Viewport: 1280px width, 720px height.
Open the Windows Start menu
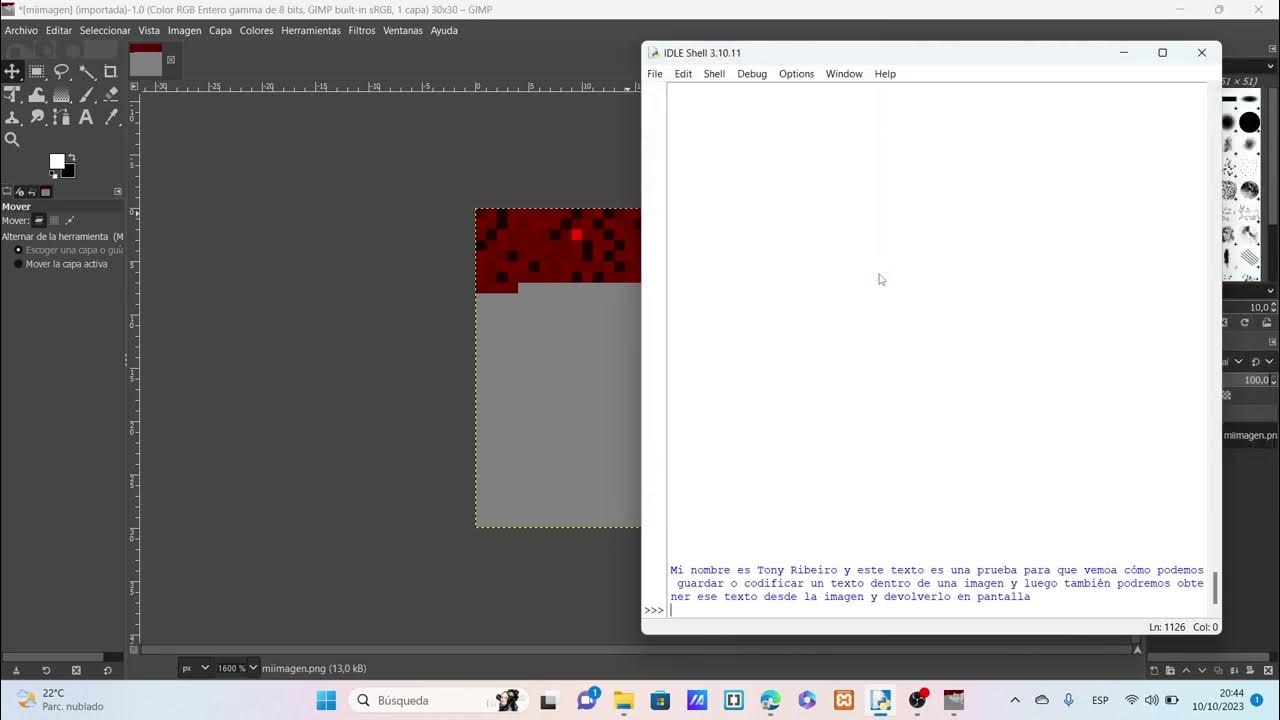(x=326, y=700)
